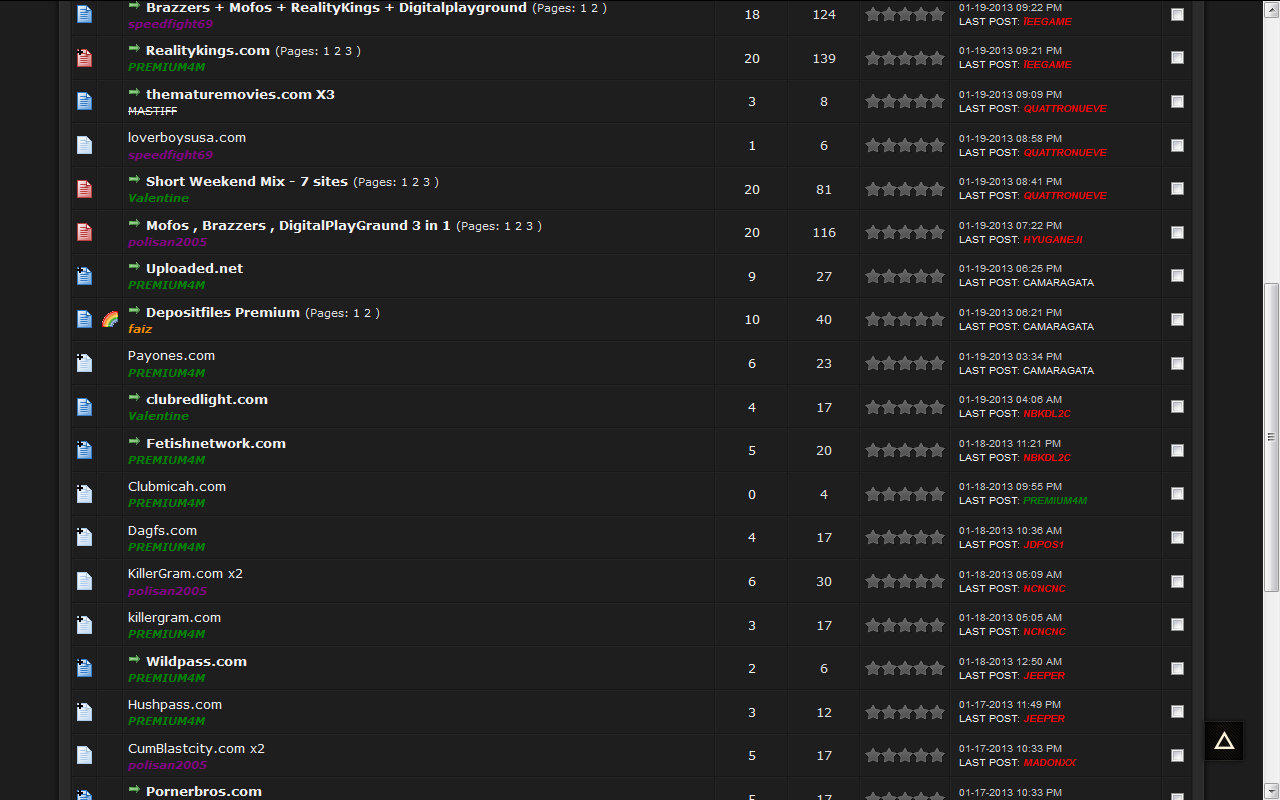Viewport: 1280px width, 800px height.
Task: Click the thread icon beside clubredlight.com
Action: point(84,407)
